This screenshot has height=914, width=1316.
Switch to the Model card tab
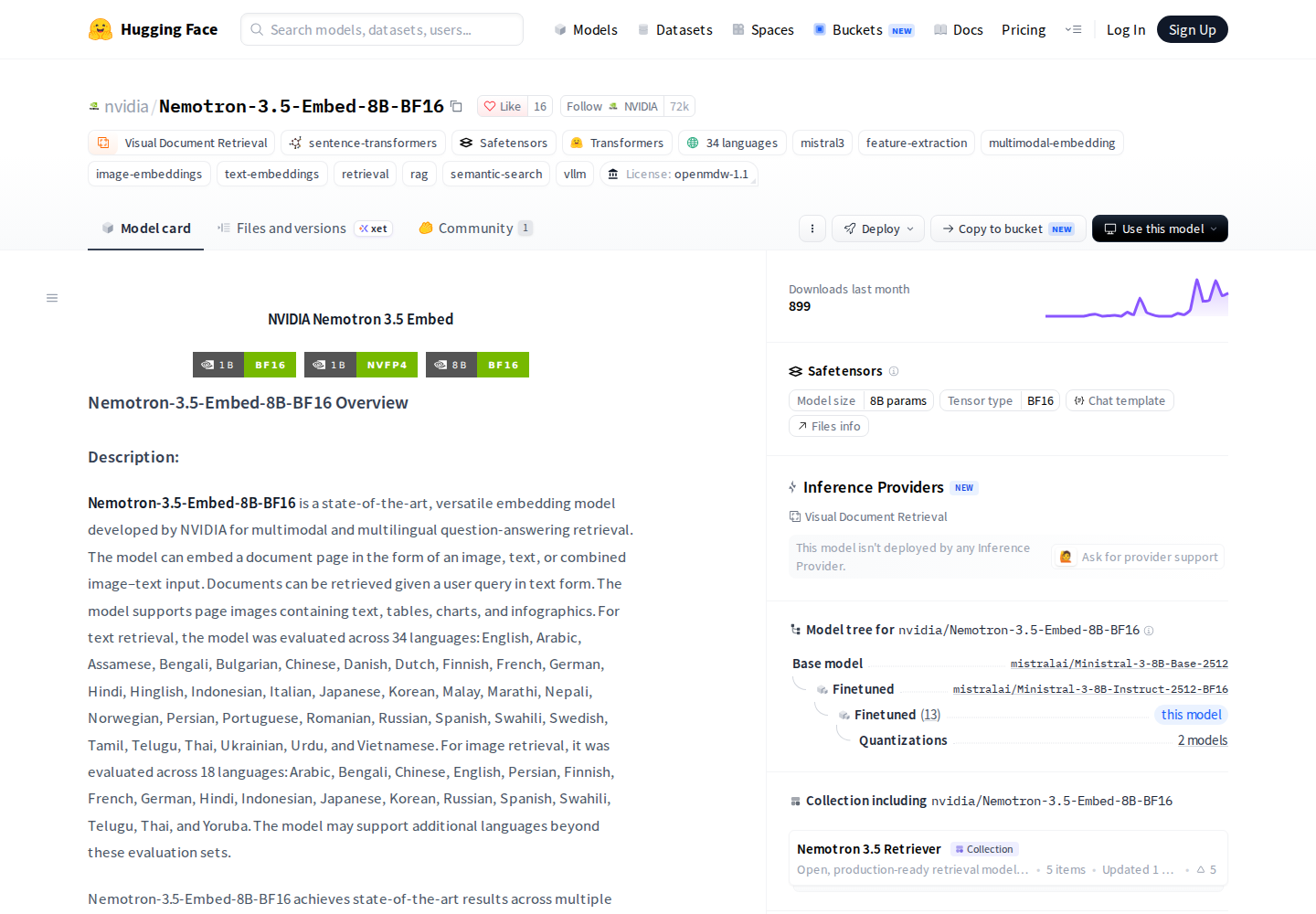[x=146, y=228]
